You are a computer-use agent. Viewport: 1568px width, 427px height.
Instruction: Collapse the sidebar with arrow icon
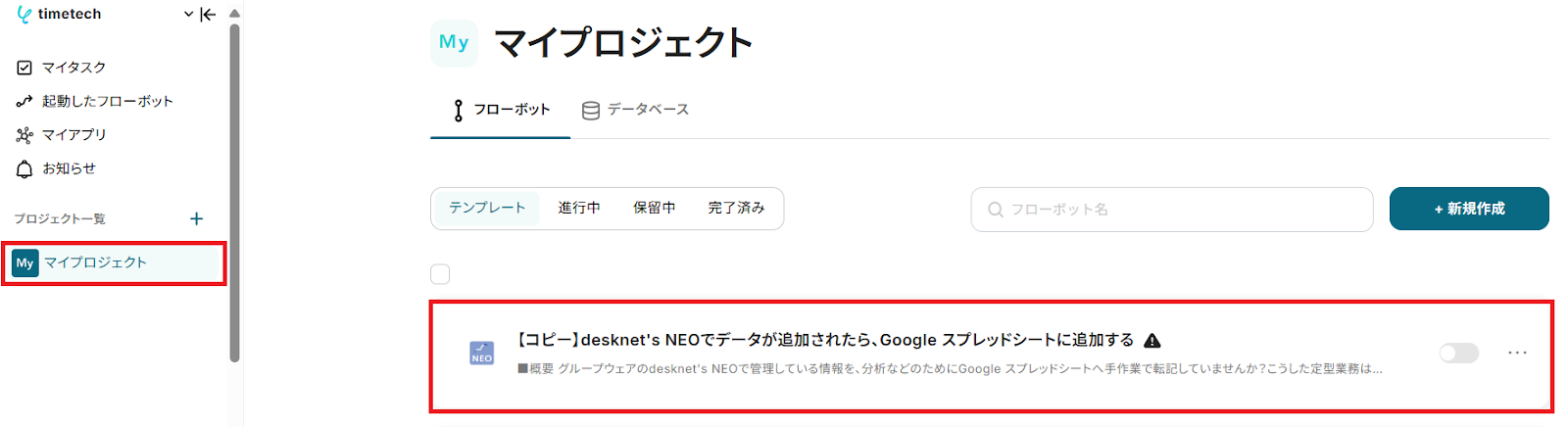pos(208,15)
